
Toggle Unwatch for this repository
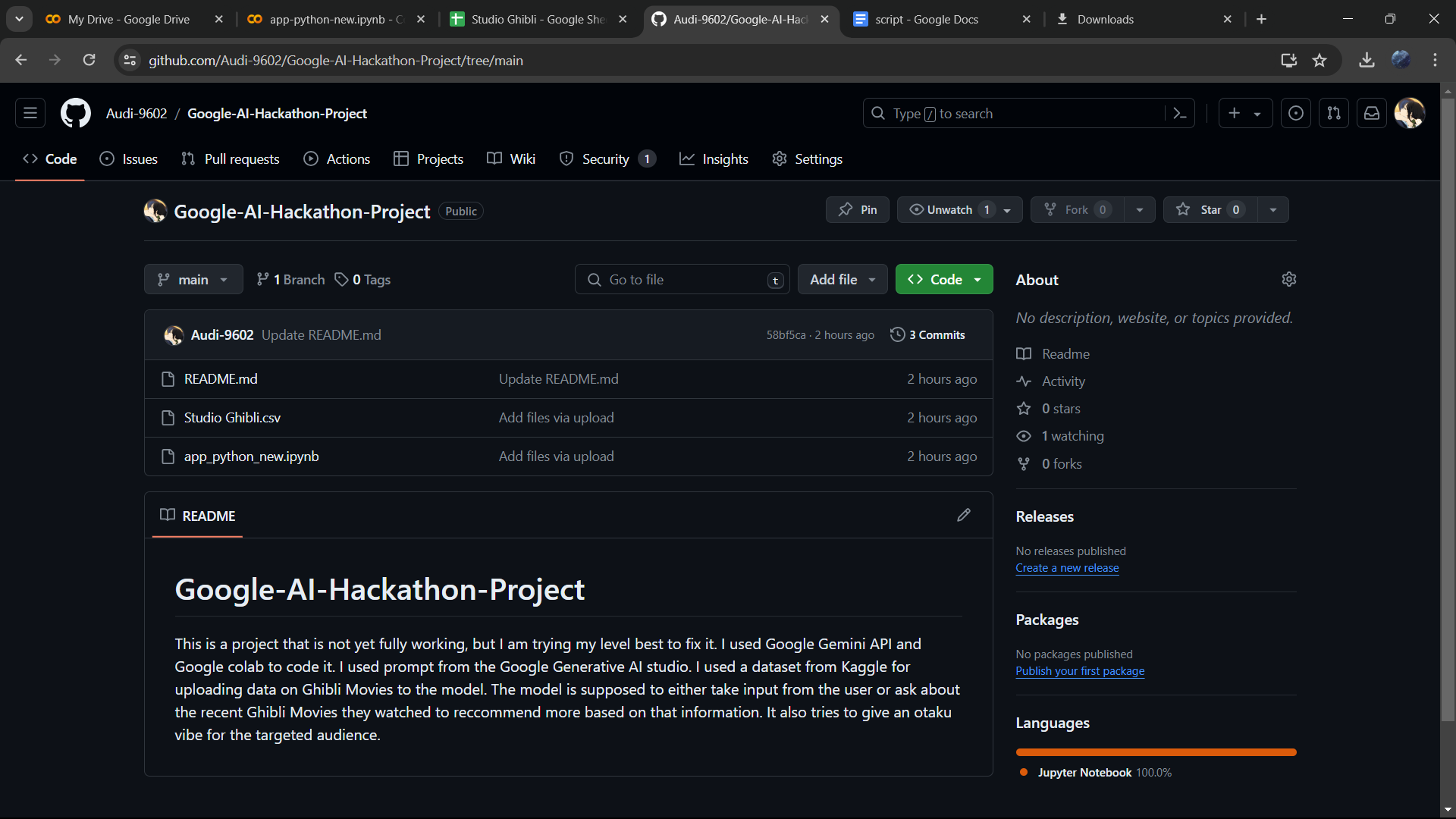pos(949,210)
